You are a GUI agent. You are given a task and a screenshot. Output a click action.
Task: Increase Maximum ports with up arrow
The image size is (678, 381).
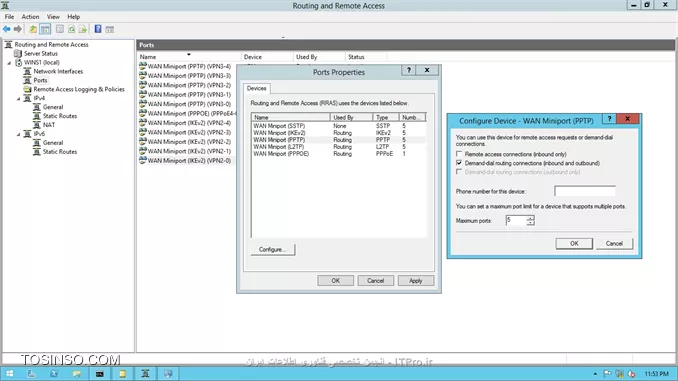531,218
